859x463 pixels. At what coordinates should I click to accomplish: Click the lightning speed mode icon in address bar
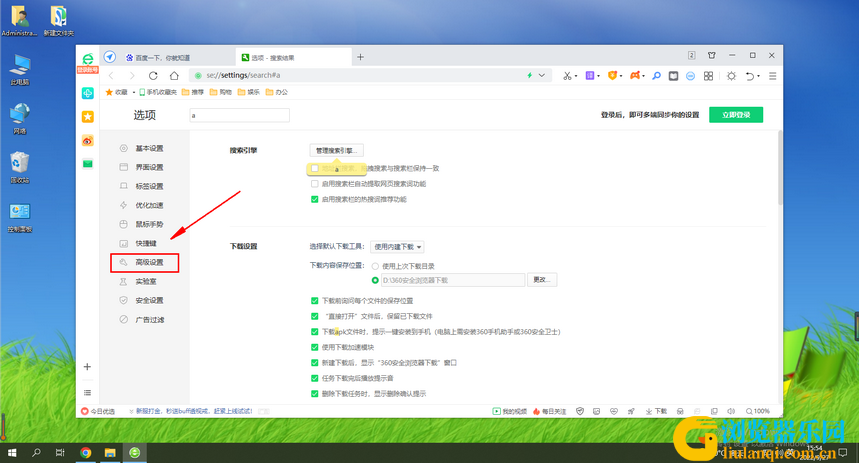[530, 76]
